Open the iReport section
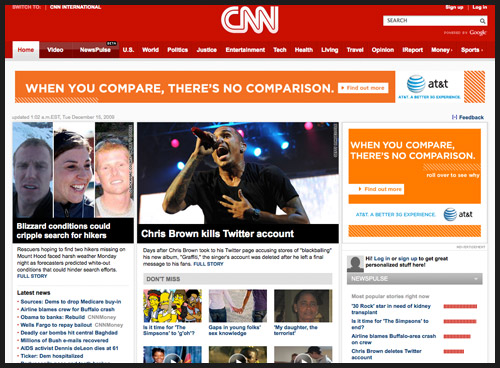The image size is (500, 368). (412, 50)
